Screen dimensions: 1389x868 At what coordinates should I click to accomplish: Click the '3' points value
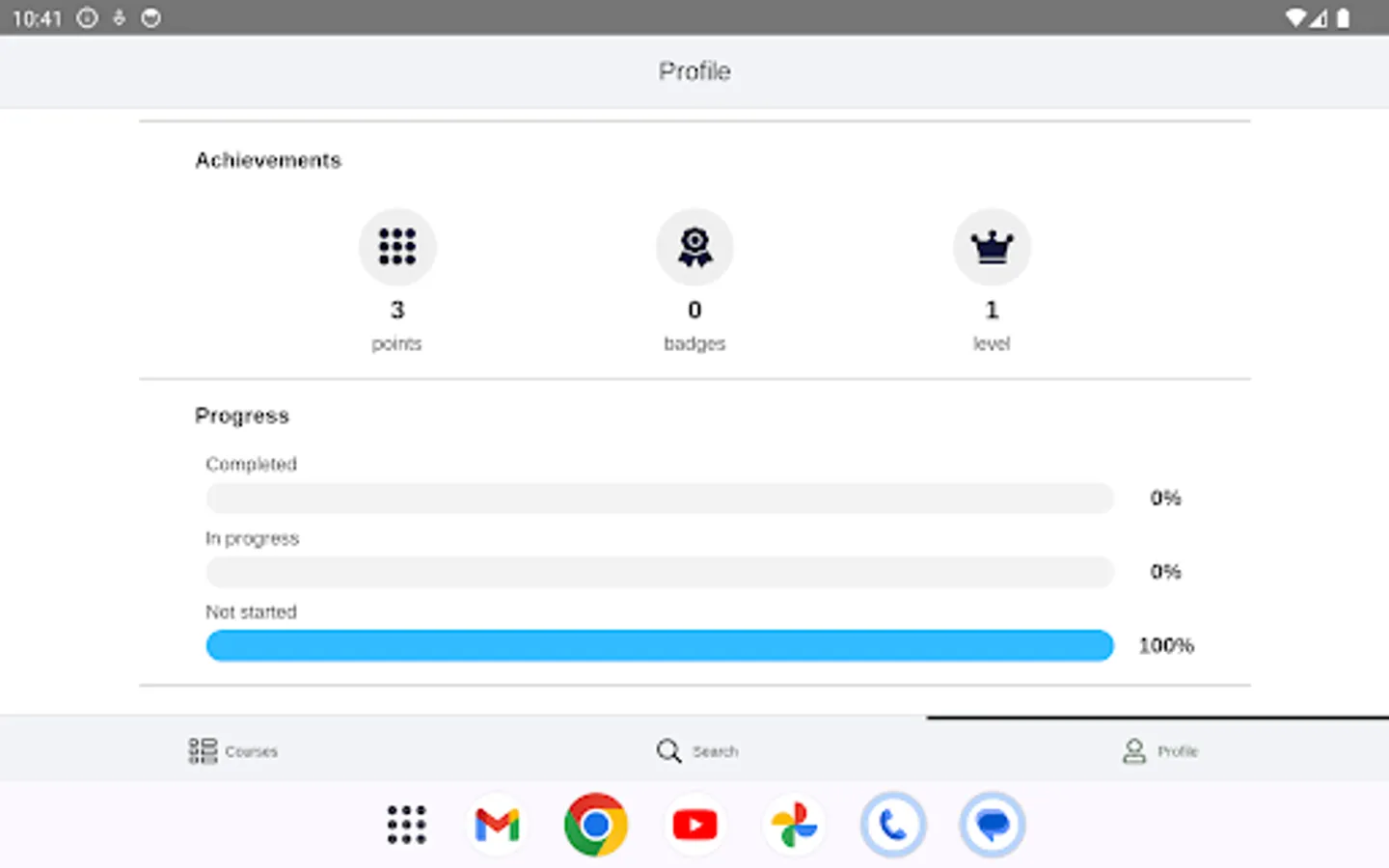pyautogui.click(x=397, y=310)
